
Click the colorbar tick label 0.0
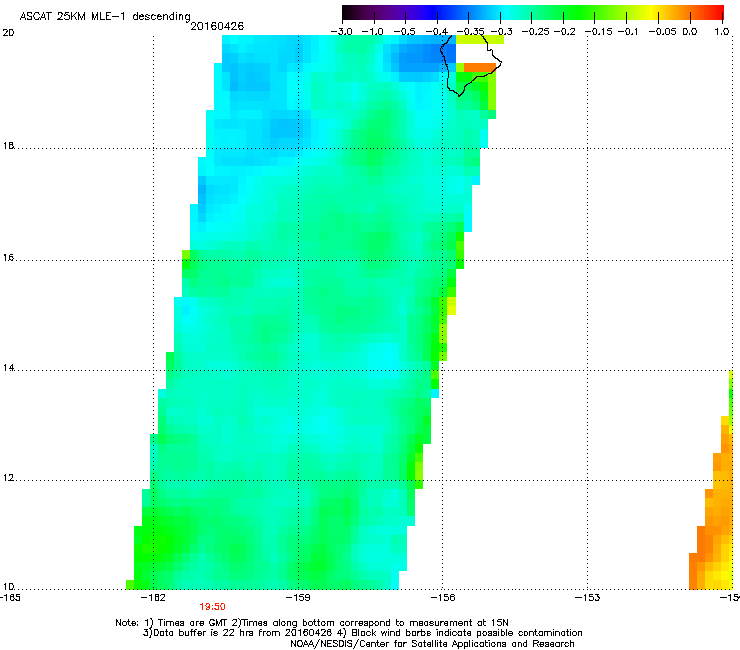coord(690,32)
